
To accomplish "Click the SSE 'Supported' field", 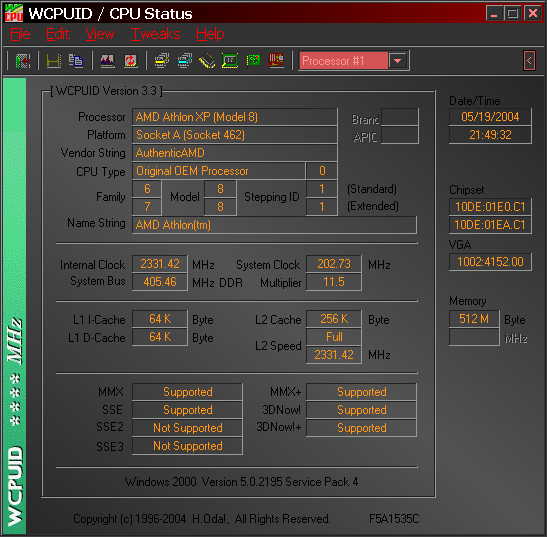I will coord(187,410).
